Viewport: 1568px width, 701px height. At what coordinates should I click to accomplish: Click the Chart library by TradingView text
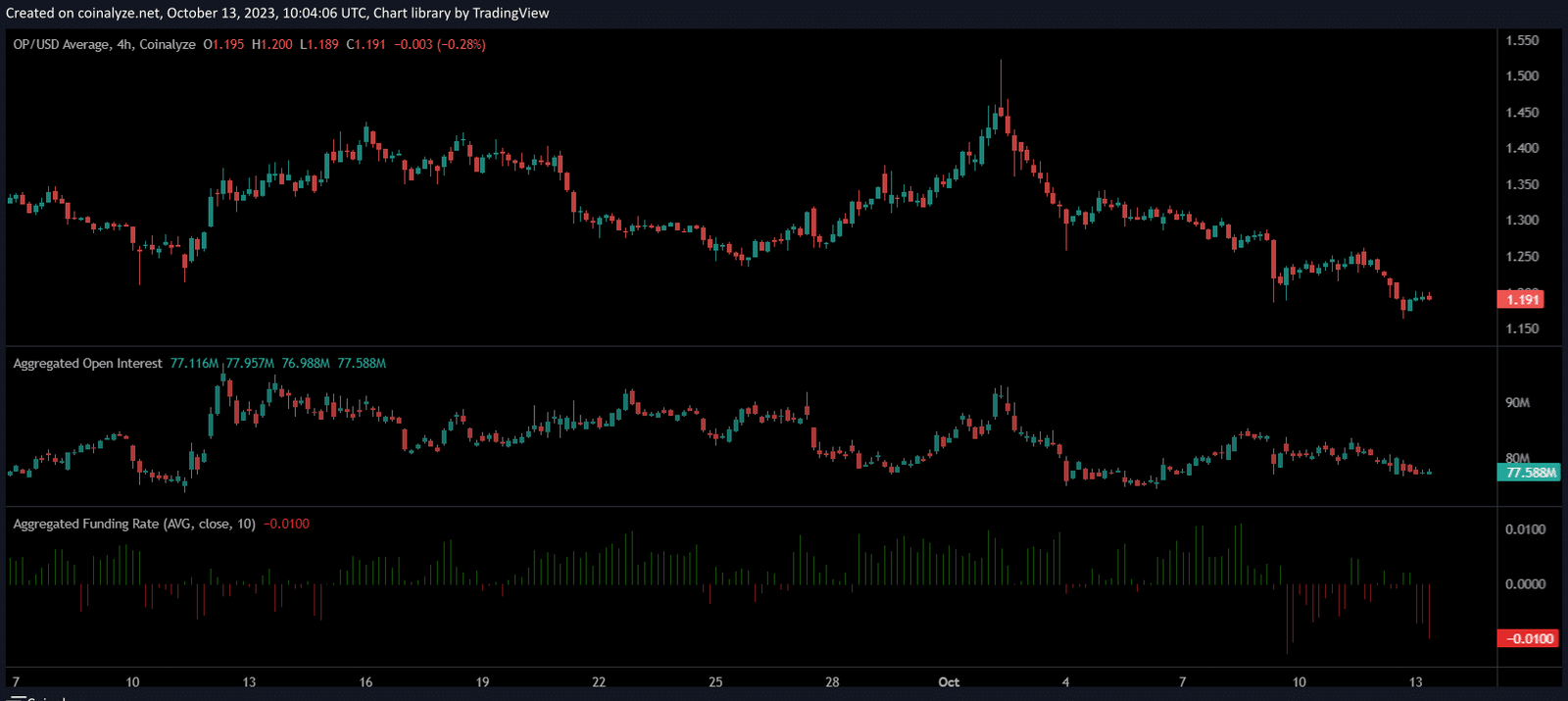[x=462, y=13]
